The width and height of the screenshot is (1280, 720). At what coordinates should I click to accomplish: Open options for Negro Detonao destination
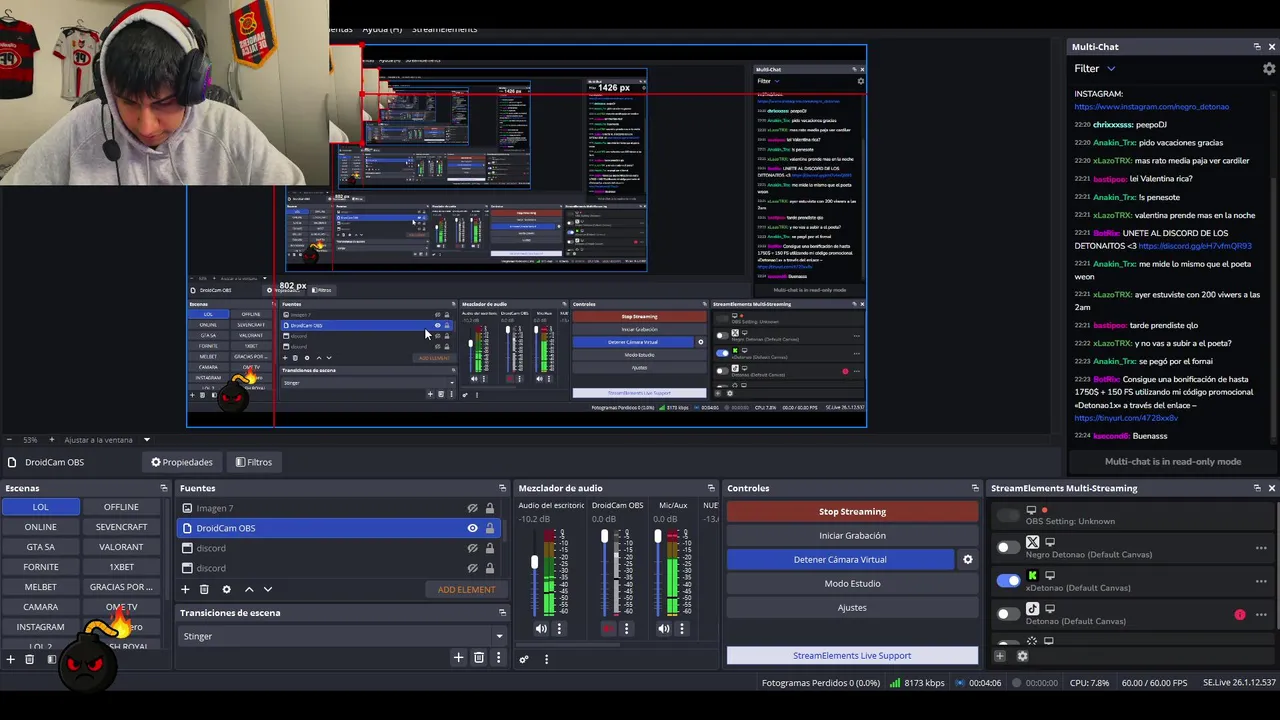1261,548
